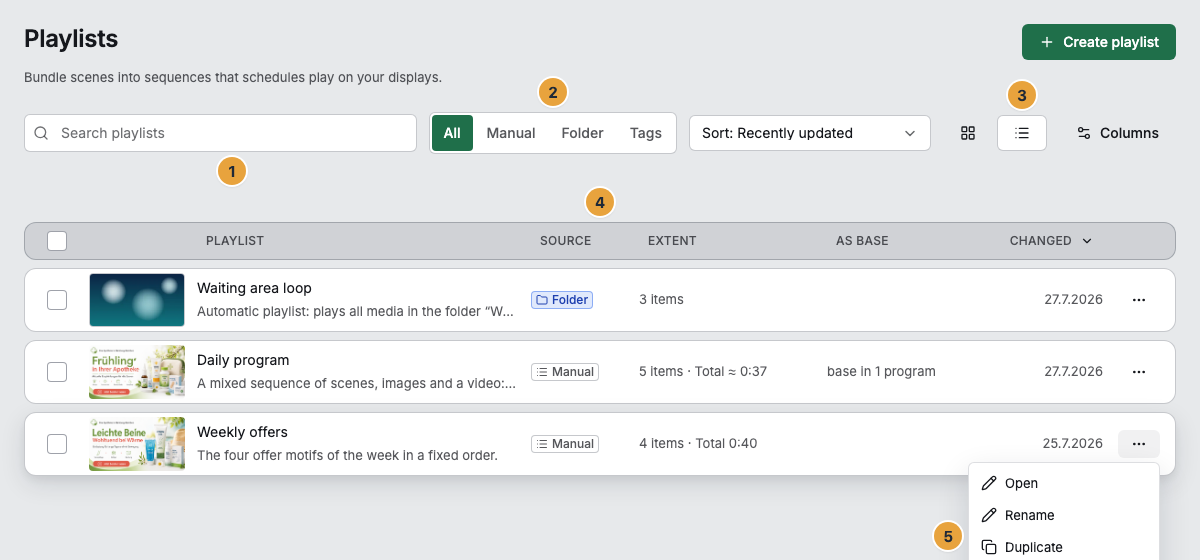1200x560 pixels.
Task: Choose Open from the context menu
Action: tap(1064, 483)
